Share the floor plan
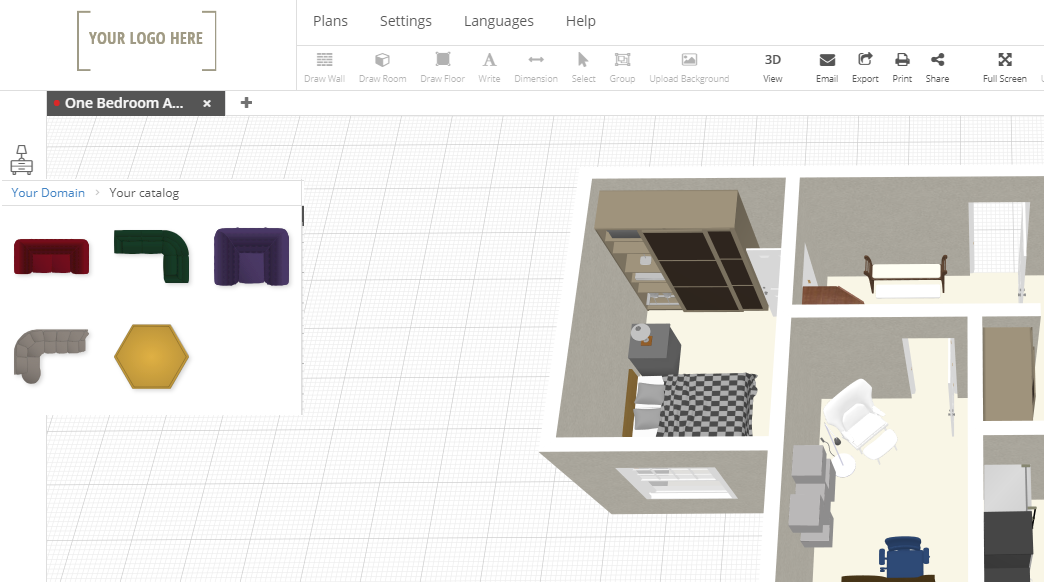Viewport: 1044px width, 582px height. pos(937,67)
